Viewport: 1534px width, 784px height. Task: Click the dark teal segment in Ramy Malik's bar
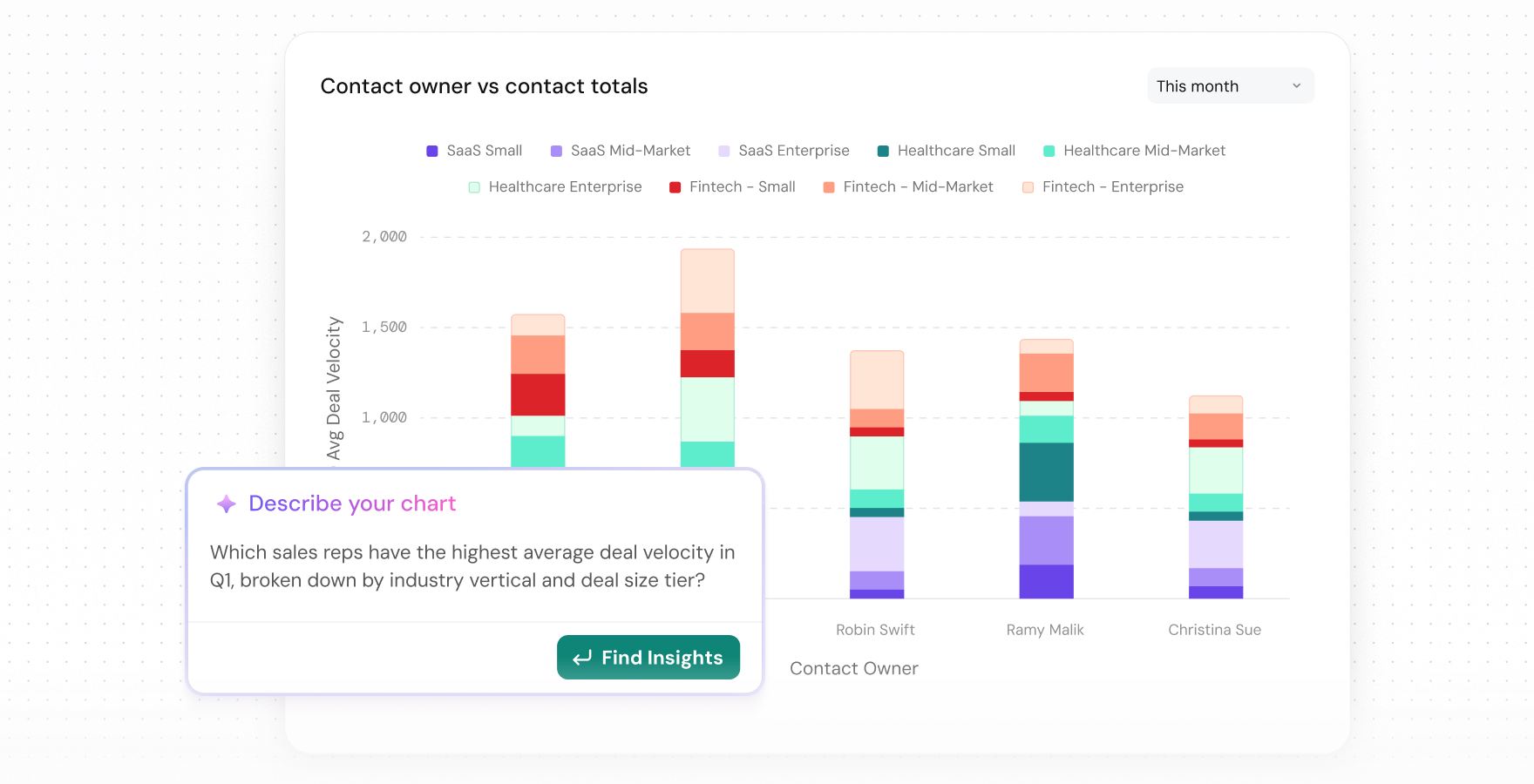[1046, 472]
